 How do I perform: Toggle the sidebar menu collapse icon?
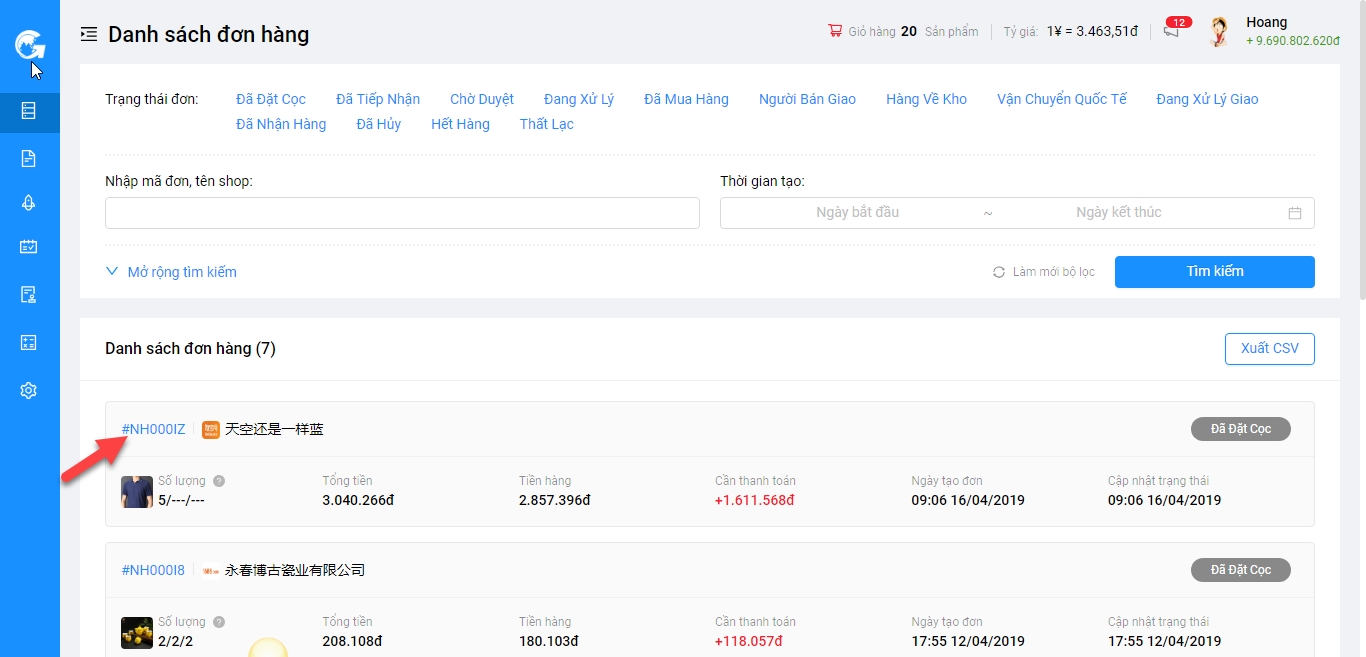click(x=89, y=34)
